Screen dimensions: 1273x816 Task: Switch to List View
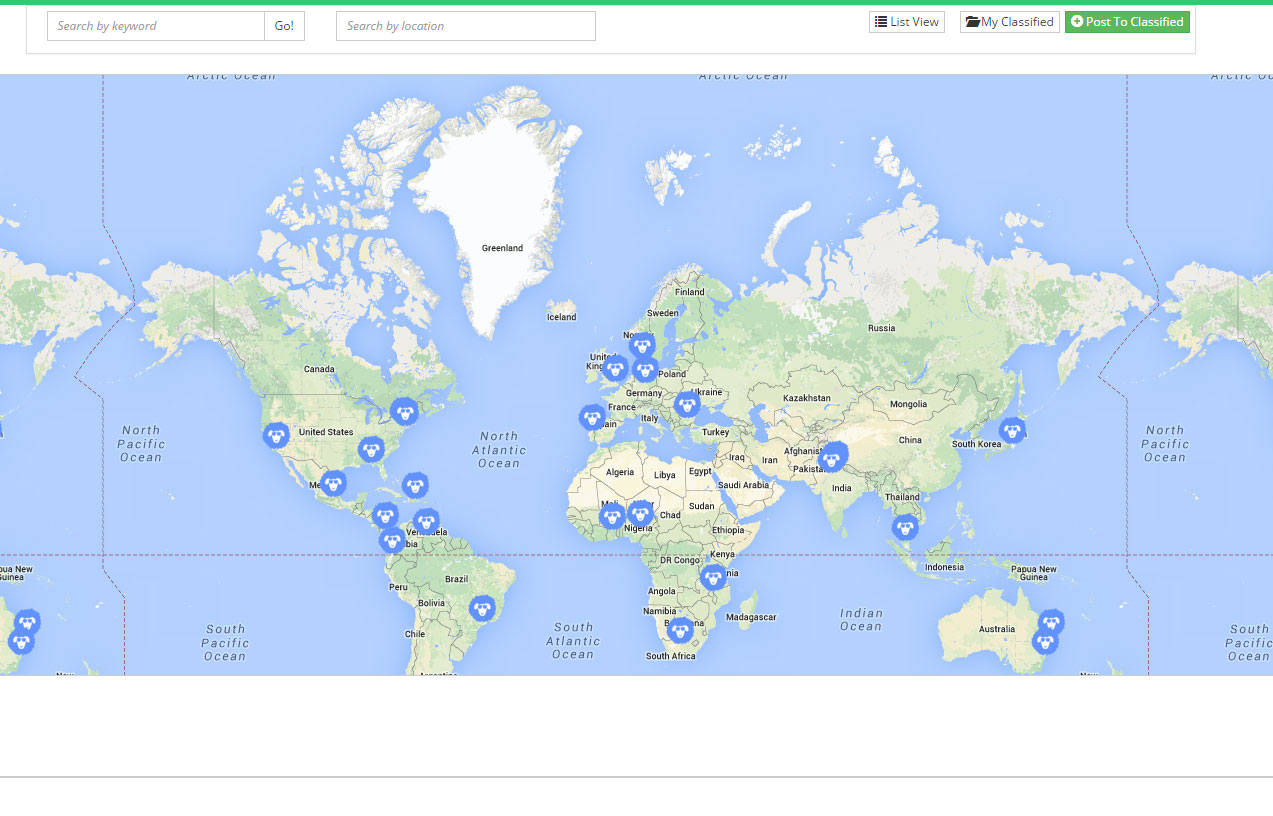click(x=906, y=22)
